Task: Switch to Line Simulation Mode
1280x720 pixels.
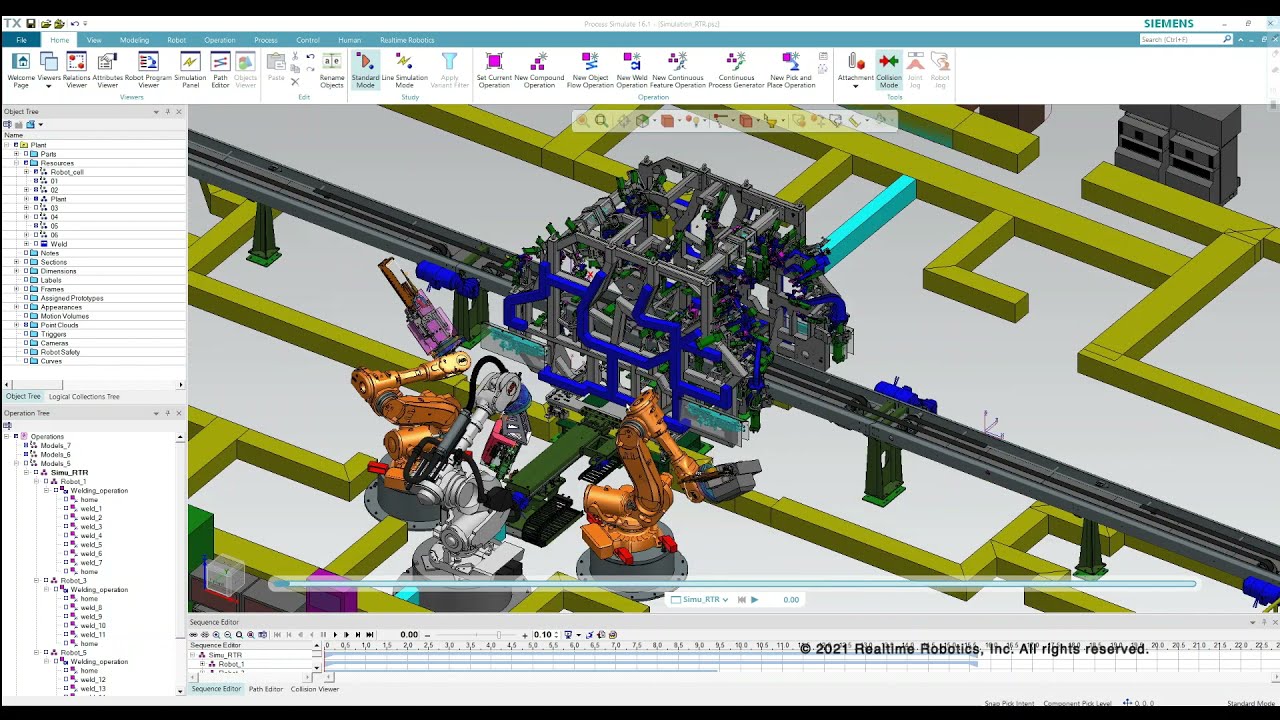Action: (404, 70)
